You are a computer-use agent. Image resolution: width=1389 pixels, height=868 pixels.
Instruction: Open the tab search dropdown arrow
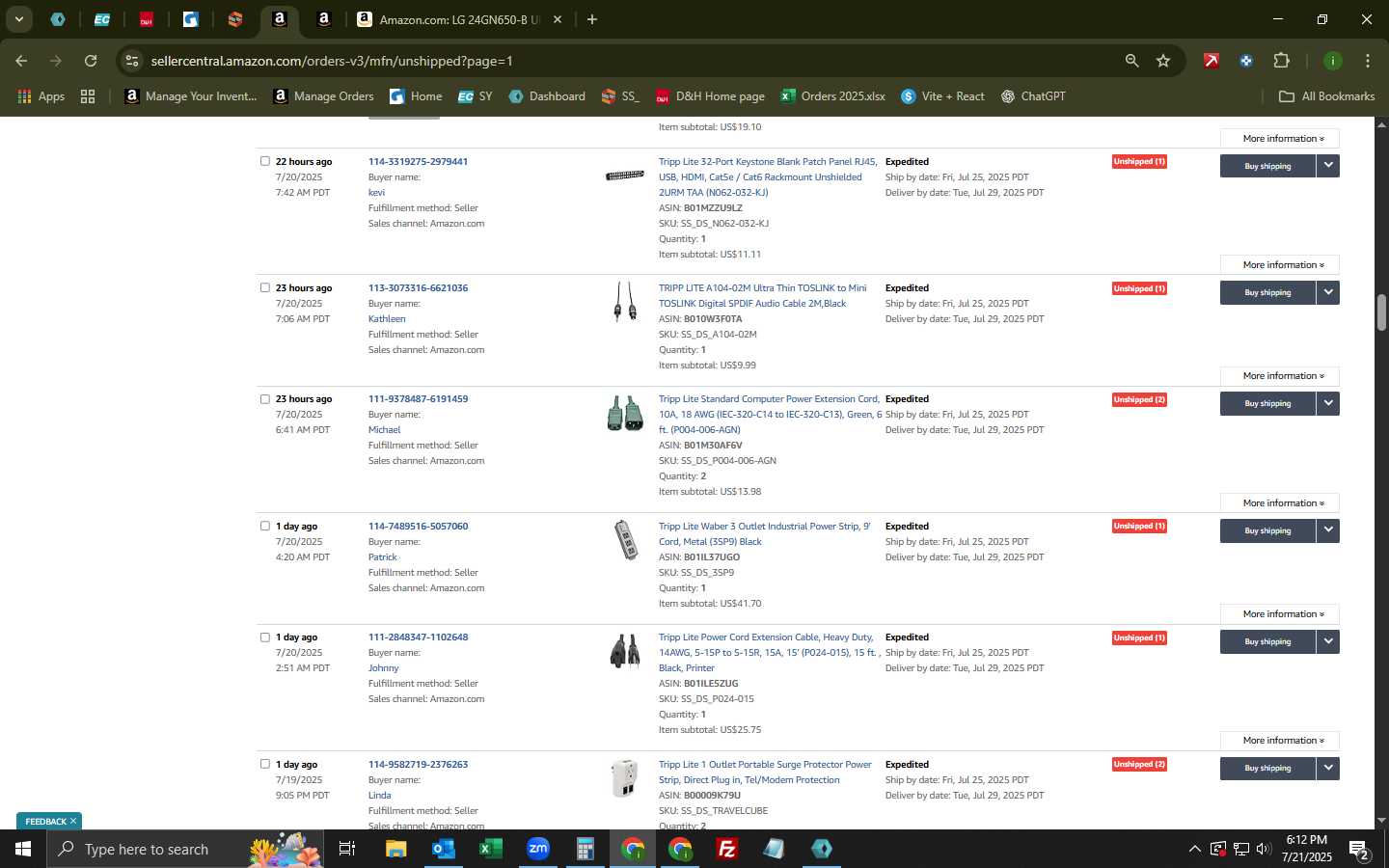tap(18, 19)
